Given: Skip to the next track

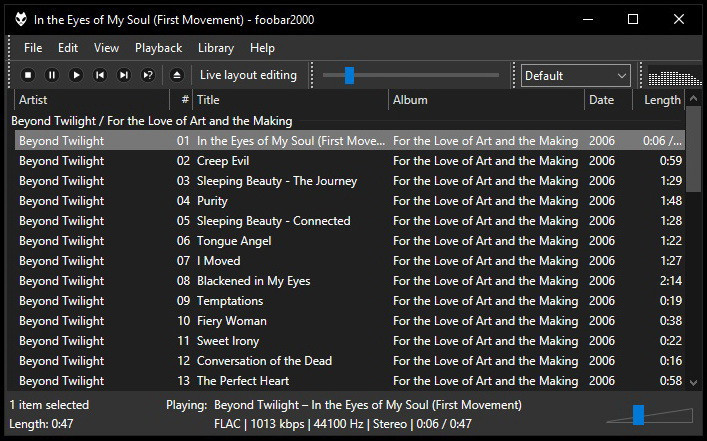Looking at the screenshot, I should pos(124,75).
